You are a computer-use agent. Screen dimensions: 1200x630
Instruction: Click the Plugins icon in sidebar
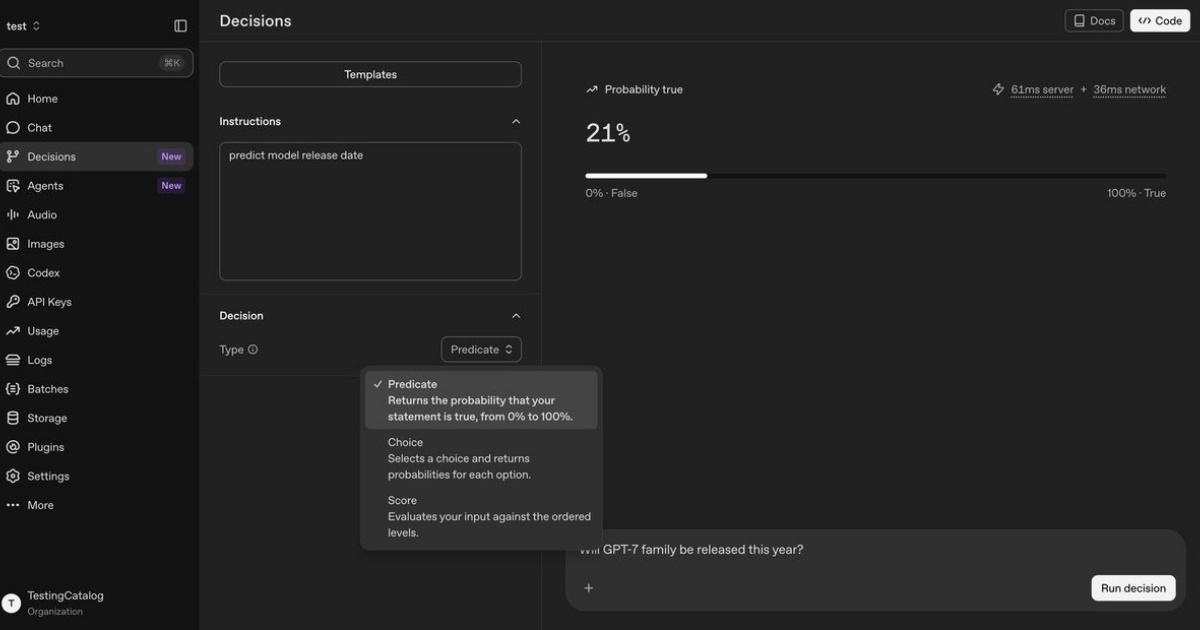(13, 447)
